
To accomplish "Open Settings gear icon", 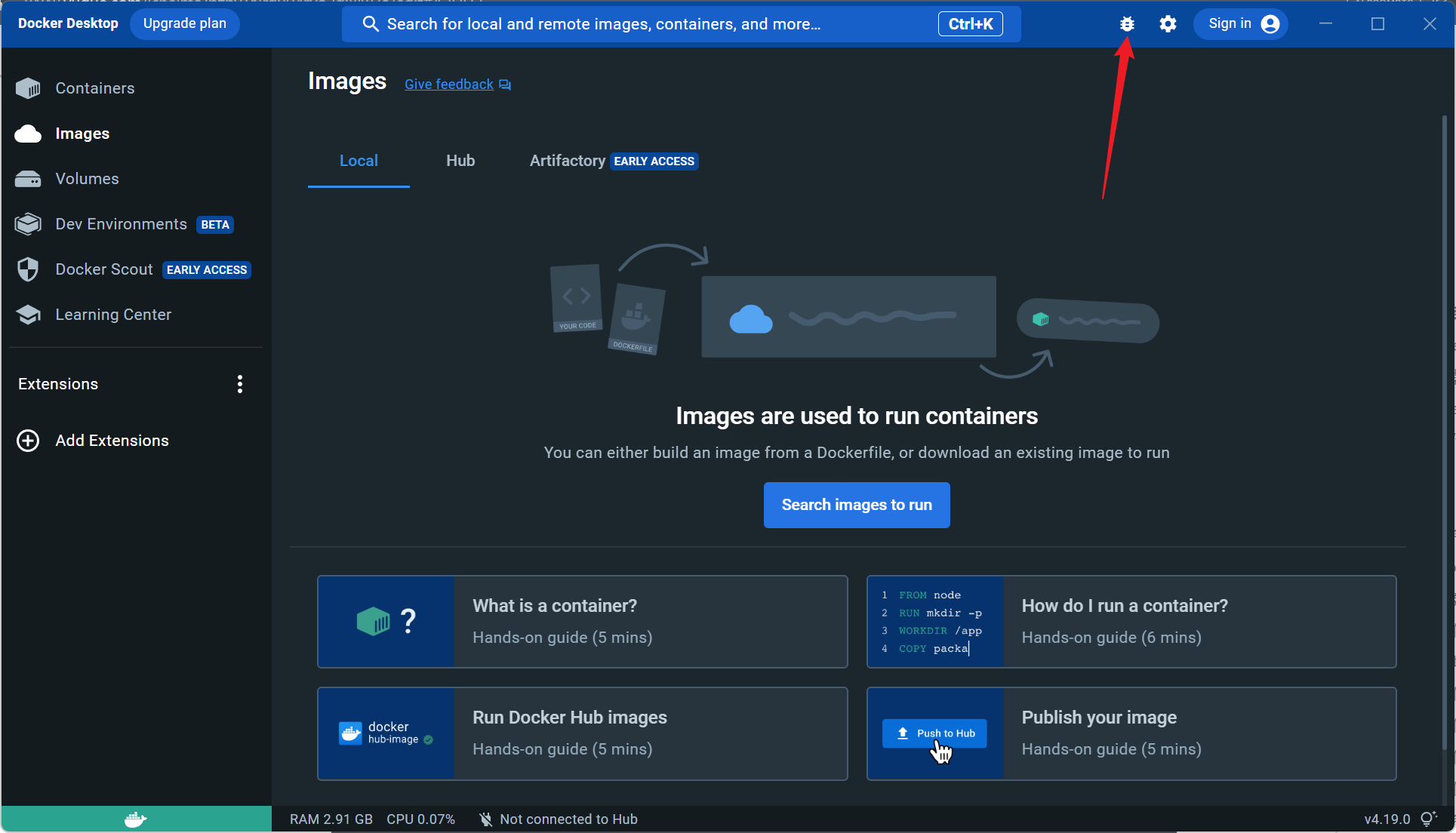I will [x=1168, y=24].
